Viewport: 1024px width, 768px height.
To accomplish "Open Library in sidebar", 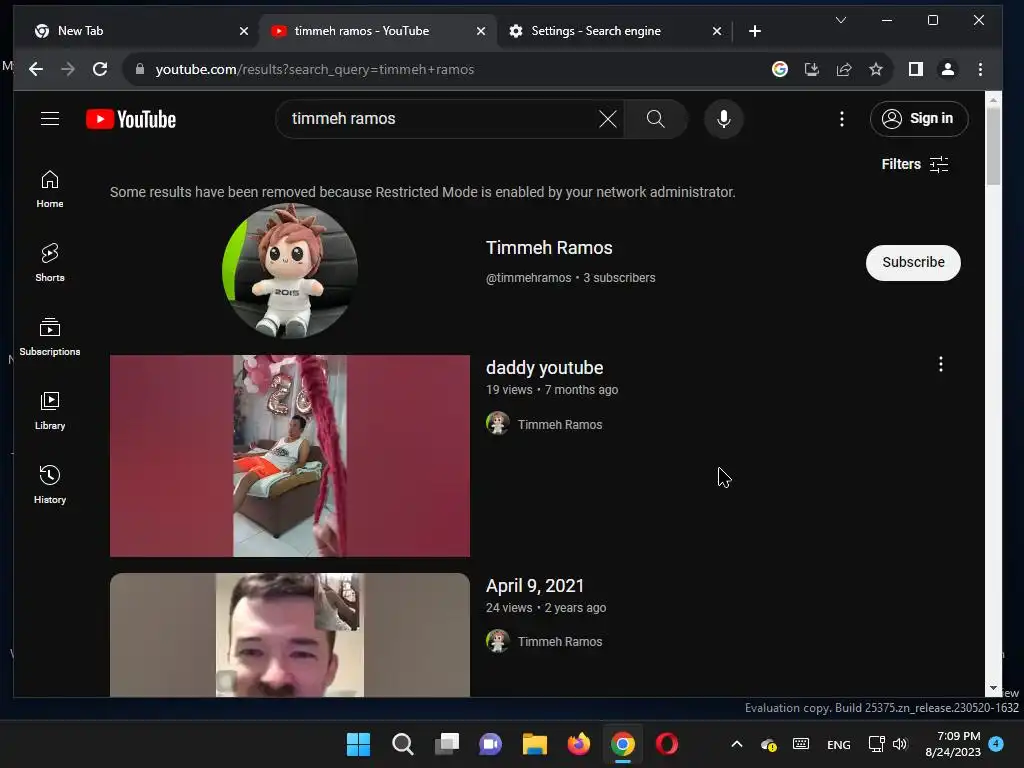I will [x=50, y=411].
